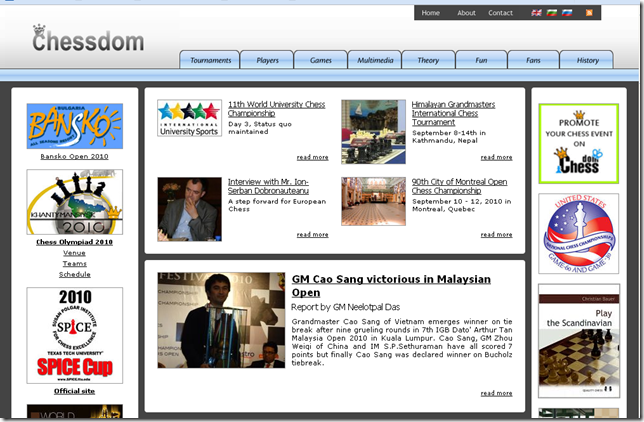Read more on Dobronauteanu interview
The image size is (644, 422).
tap(313, 235)
